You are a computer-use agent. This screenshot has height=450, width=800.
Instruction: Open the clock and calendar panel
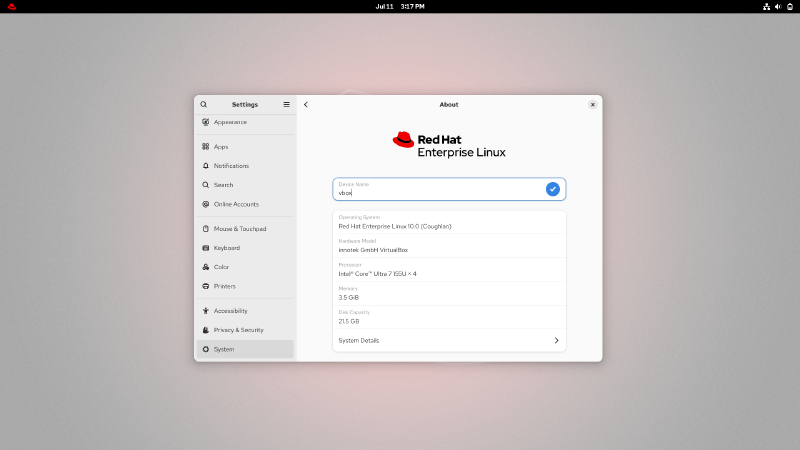[399, 6]
